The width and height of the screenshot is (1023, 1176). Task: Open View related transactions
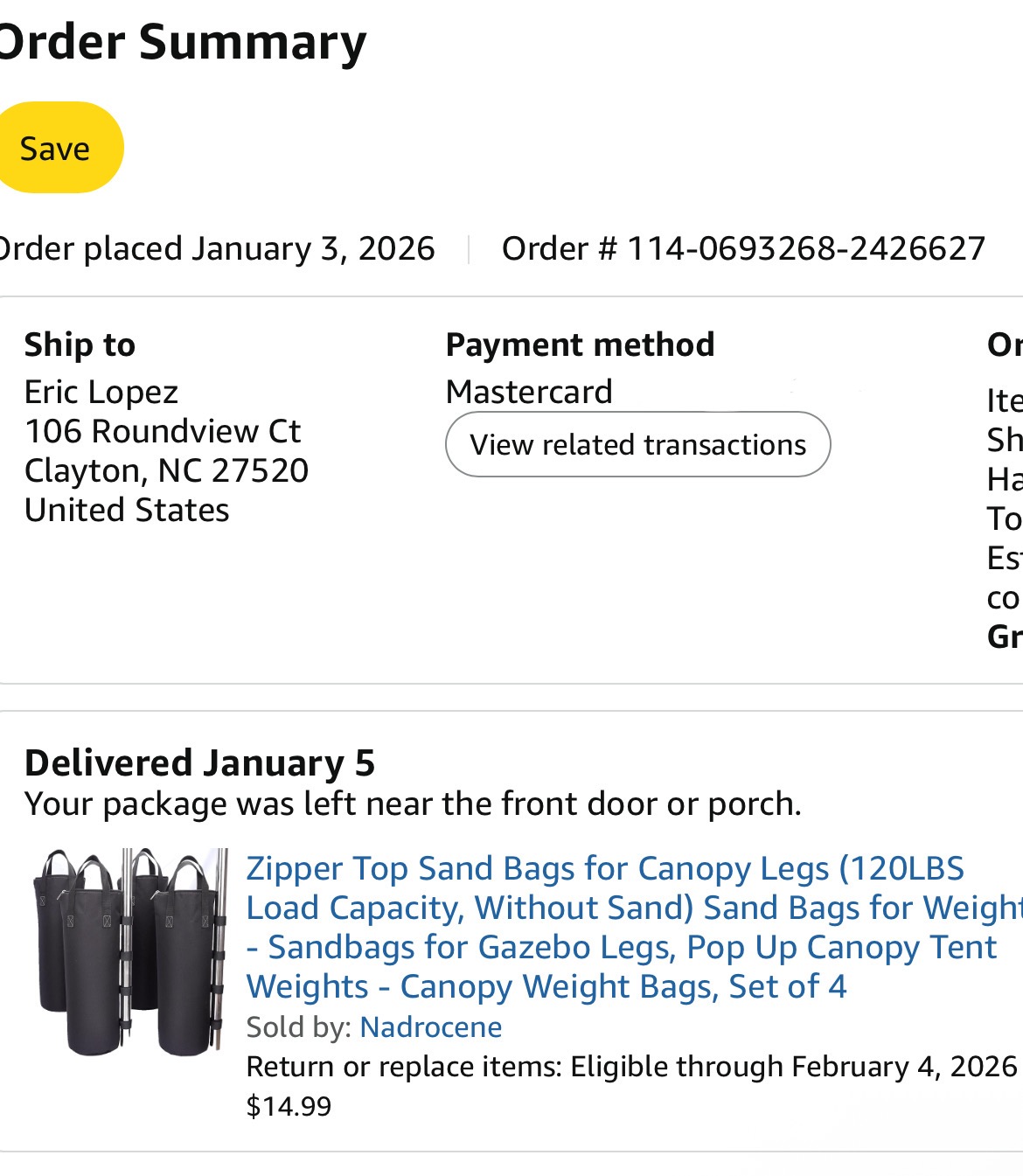pos(637,444)
